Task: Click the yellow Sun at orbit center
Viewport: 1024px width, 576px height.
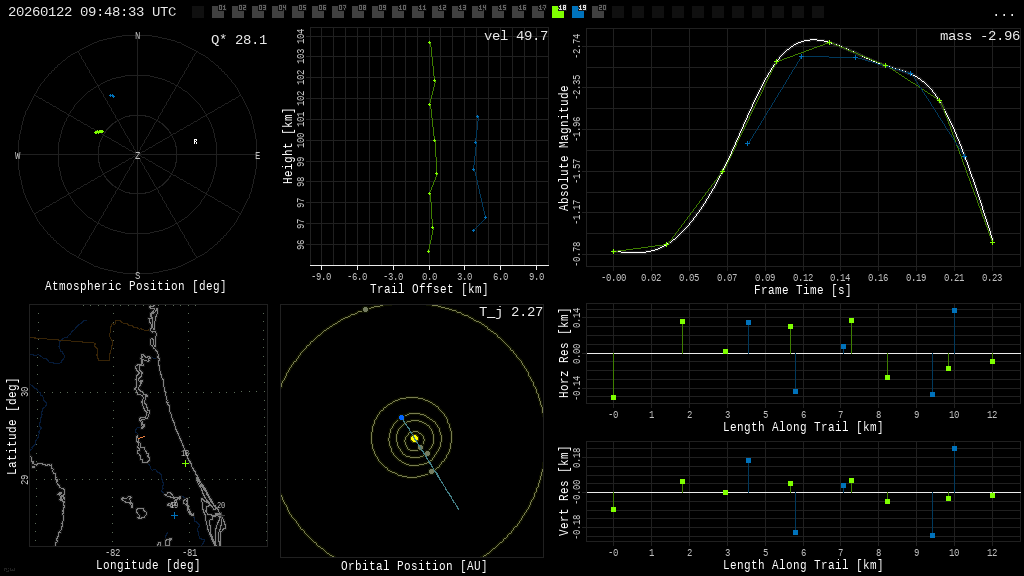Action: (414, 438)
